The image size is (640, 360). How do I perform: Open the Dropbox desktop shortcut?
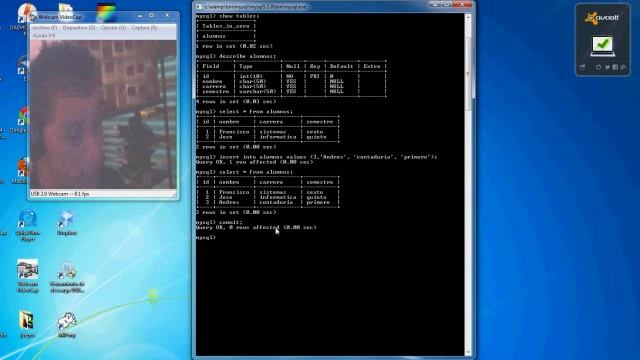(x=67, y=223)
